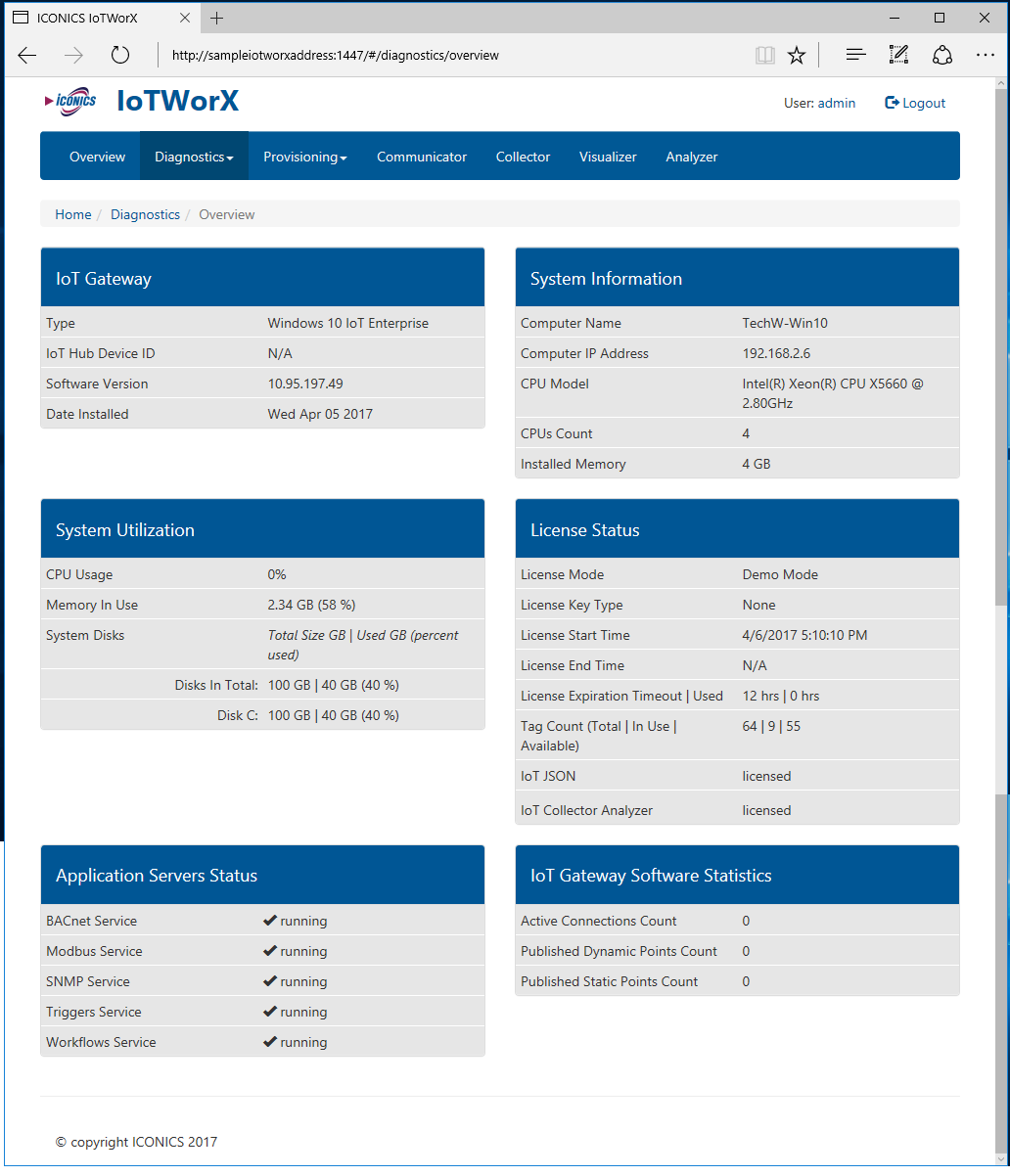This screenshot has width=1010, height=1176.
Task: Refresh the IoTWorX page
Action: 120,56
